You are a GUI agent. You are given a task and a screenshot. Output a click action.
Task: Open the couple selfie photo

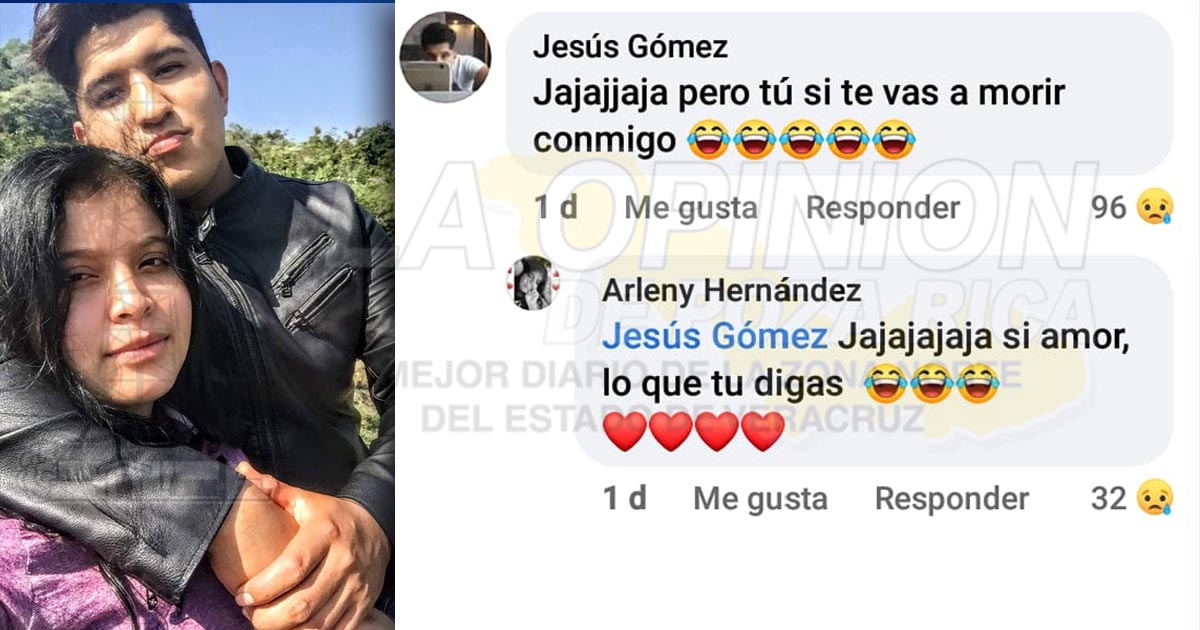pos(197,316)
